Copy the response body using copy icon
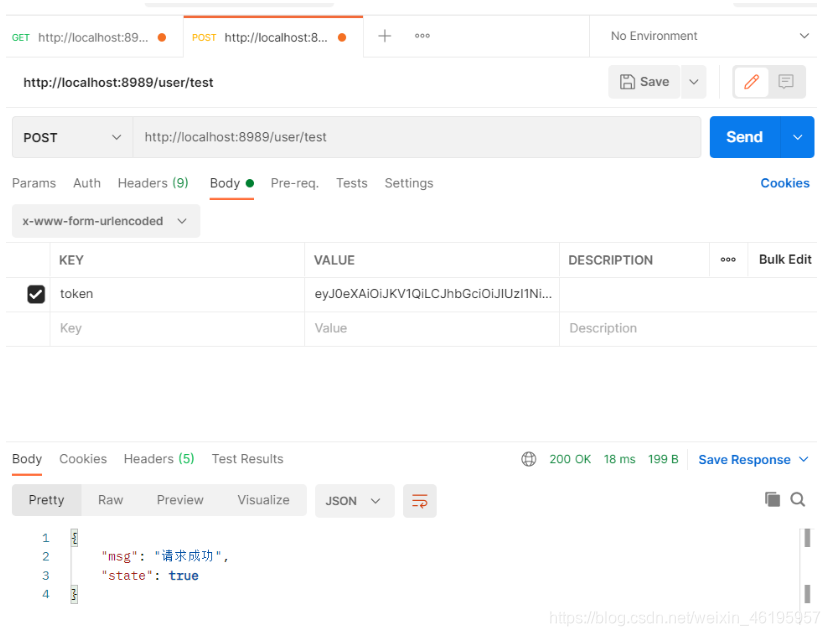This screenshot has height=636, width=830. (x=772, y=498)
